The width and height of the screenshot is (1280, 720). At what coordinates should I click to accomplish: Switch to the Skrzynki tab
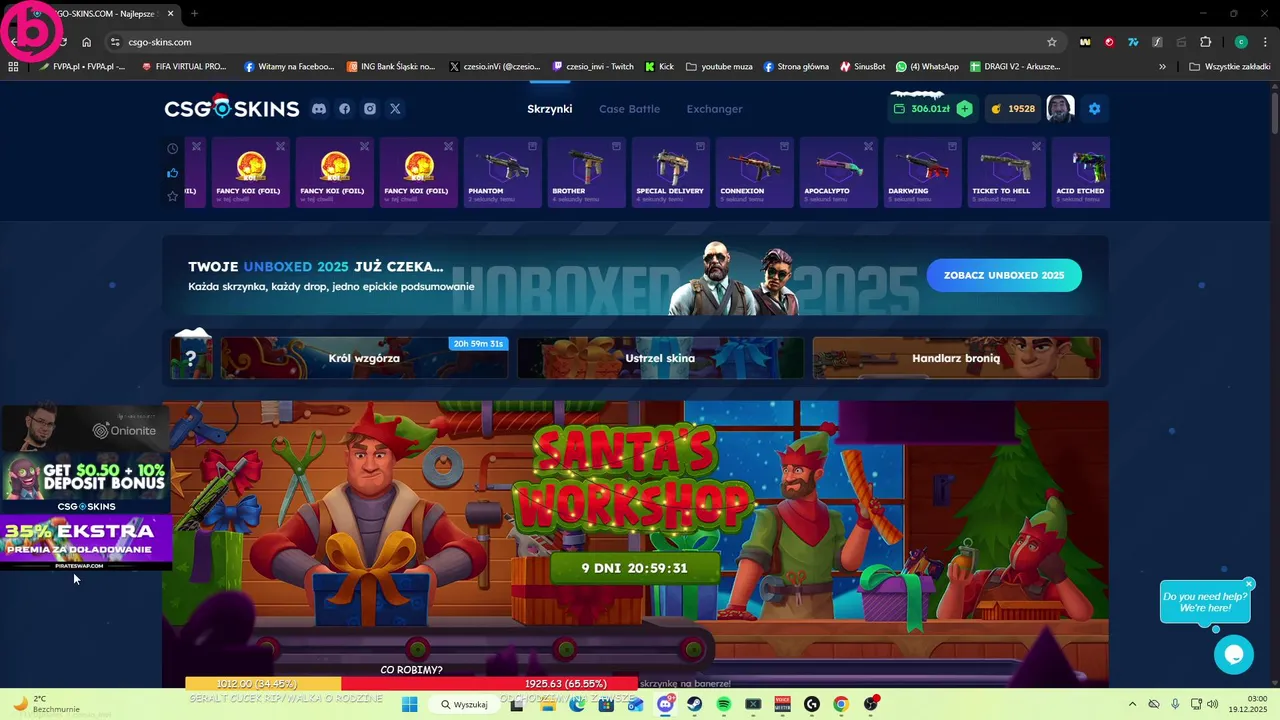pyautogui.click(x=550, y=109)
